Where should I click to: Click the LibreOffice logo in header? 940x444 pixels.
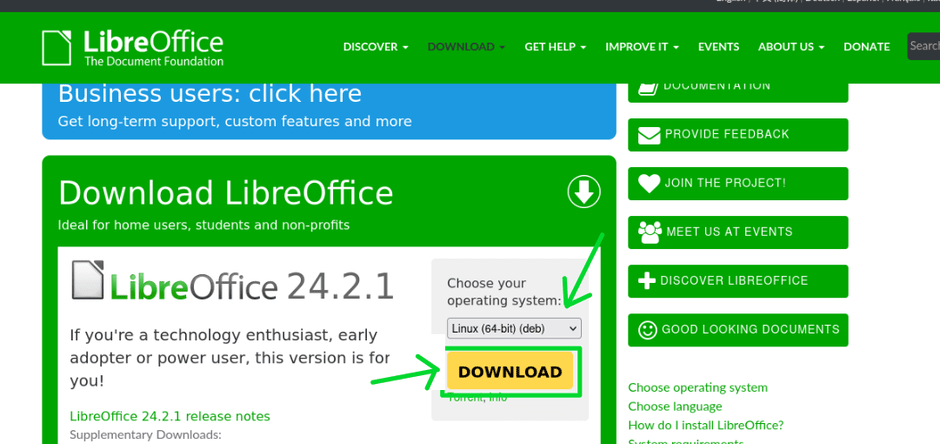pyautogui.click(x=132, y=48)
